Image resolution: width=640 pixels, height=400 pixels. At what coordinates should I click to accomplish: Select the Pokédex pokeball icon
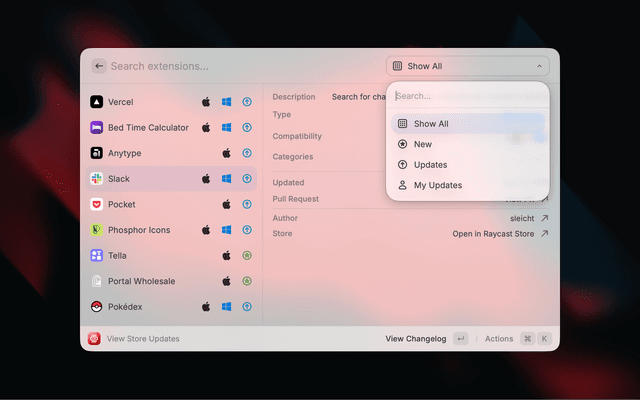96,307
